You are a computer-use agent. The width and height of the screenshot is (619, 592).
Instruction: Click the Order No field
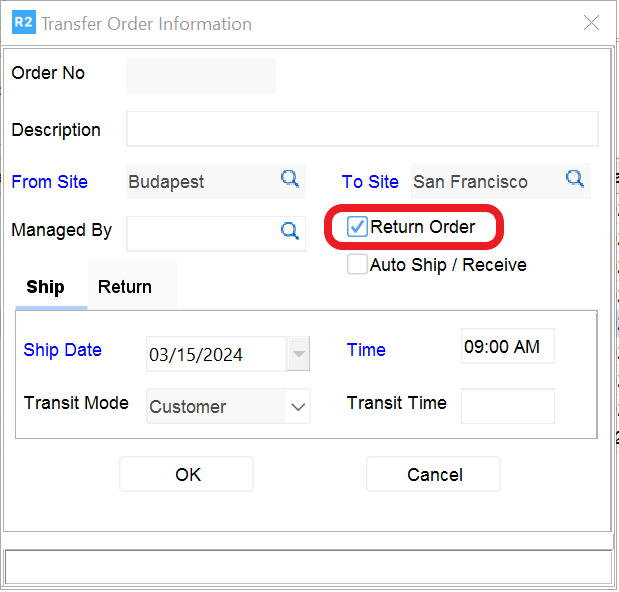pos(200,75)
